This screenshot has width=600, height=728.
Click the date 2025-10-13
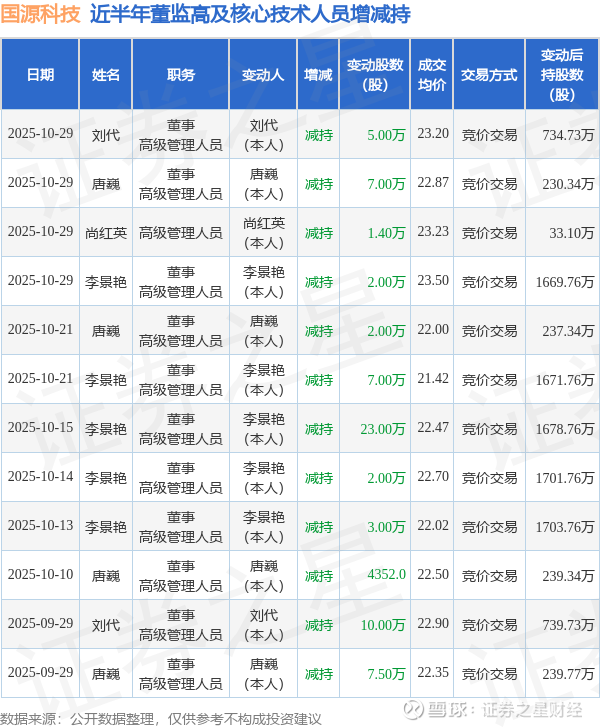(40, 525)
